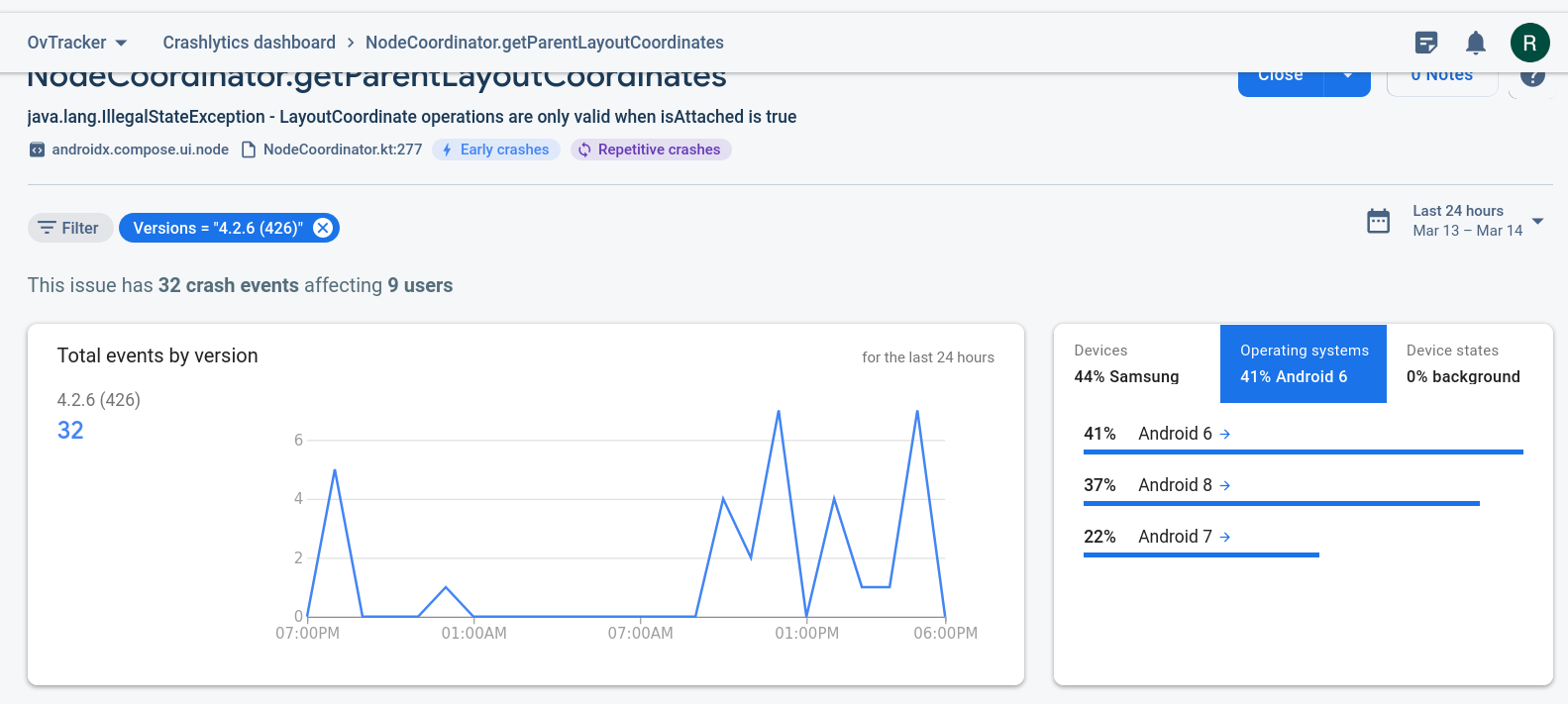Click the calendar date range icon
Screen dimensions: 1568x704
pyautogui.click(x=1378, y=221)
